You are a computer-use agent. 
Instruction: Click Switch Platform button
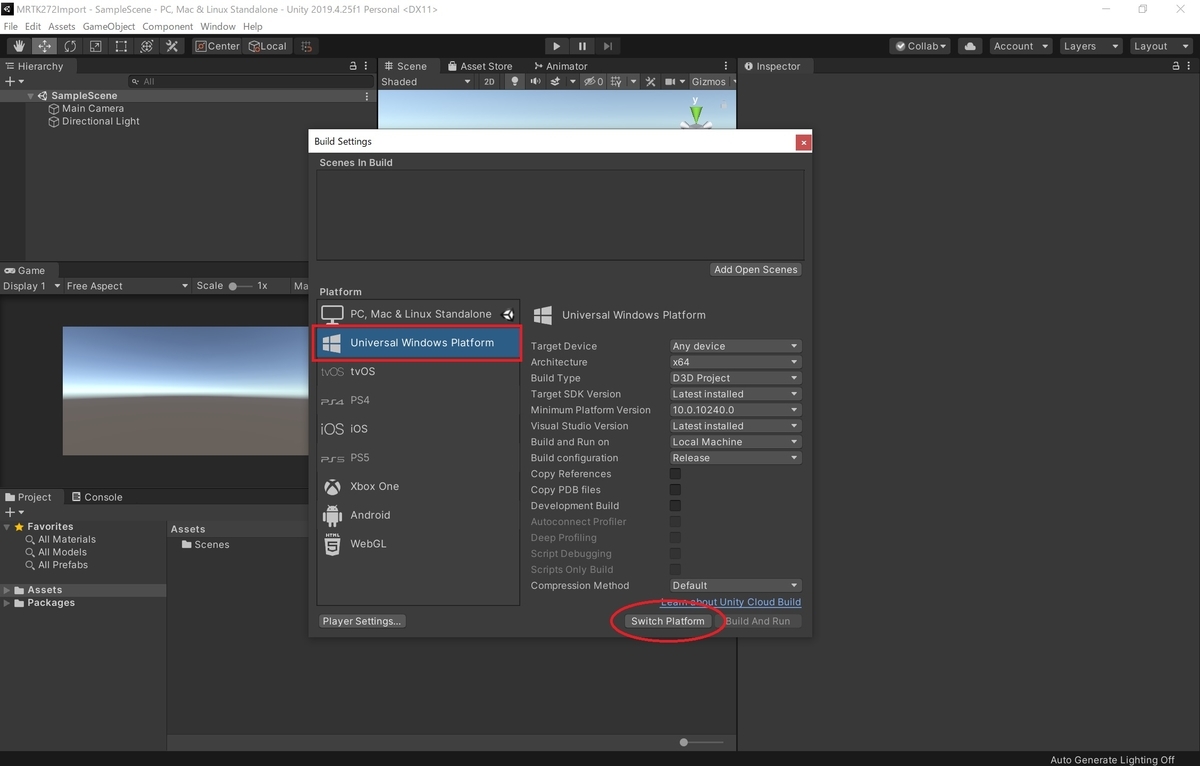tap(668, 621)
